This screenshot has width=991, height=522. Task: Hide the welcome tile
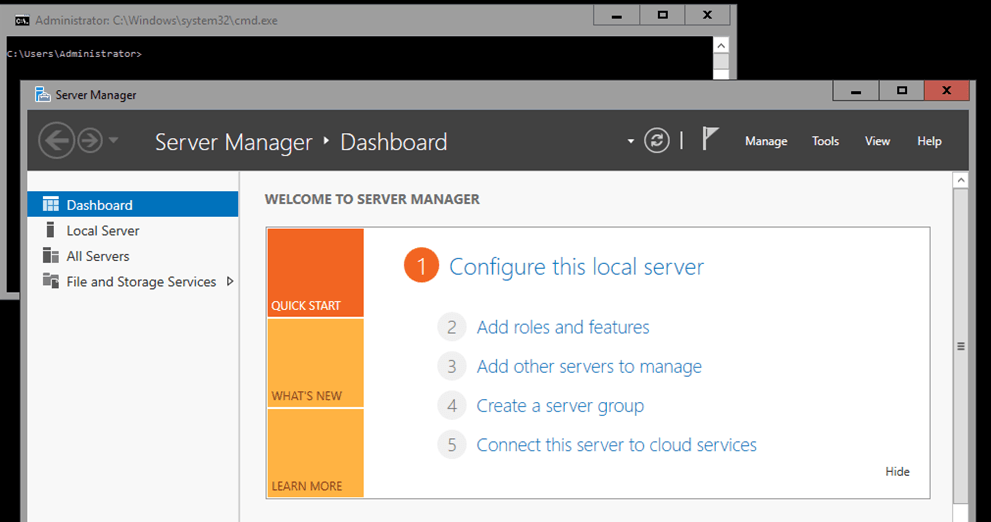click(x=897, y=472)
